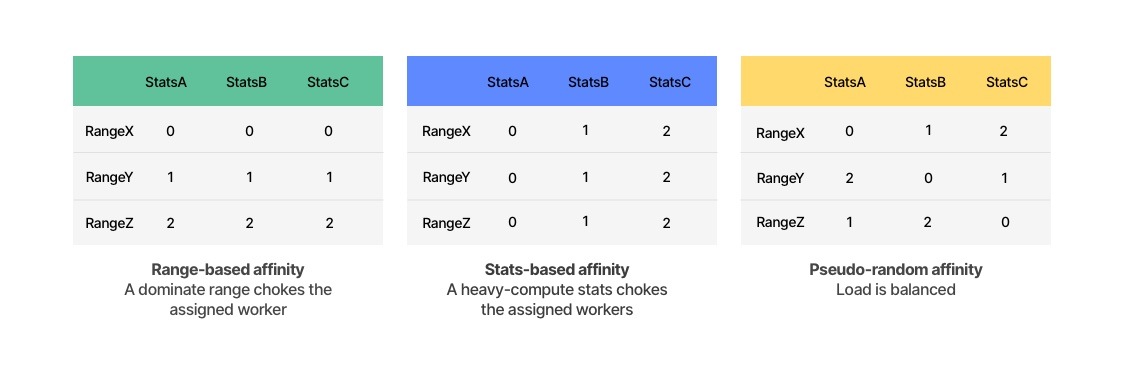Click the Range-based affinity caption title
The image size is (1124, 373).
228,270
